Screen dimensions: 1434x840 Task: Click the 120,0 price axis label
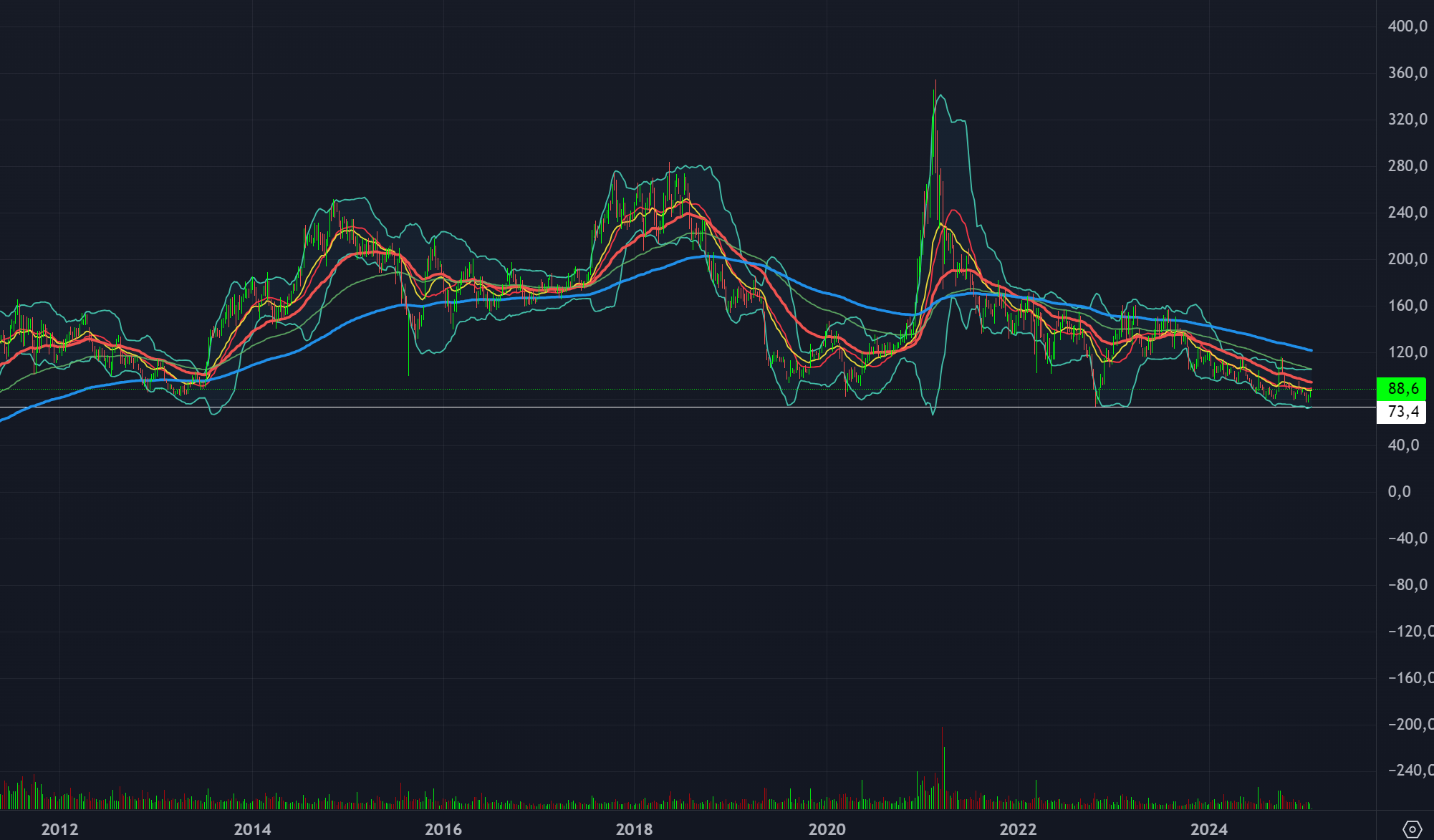tap(1407, 352)
